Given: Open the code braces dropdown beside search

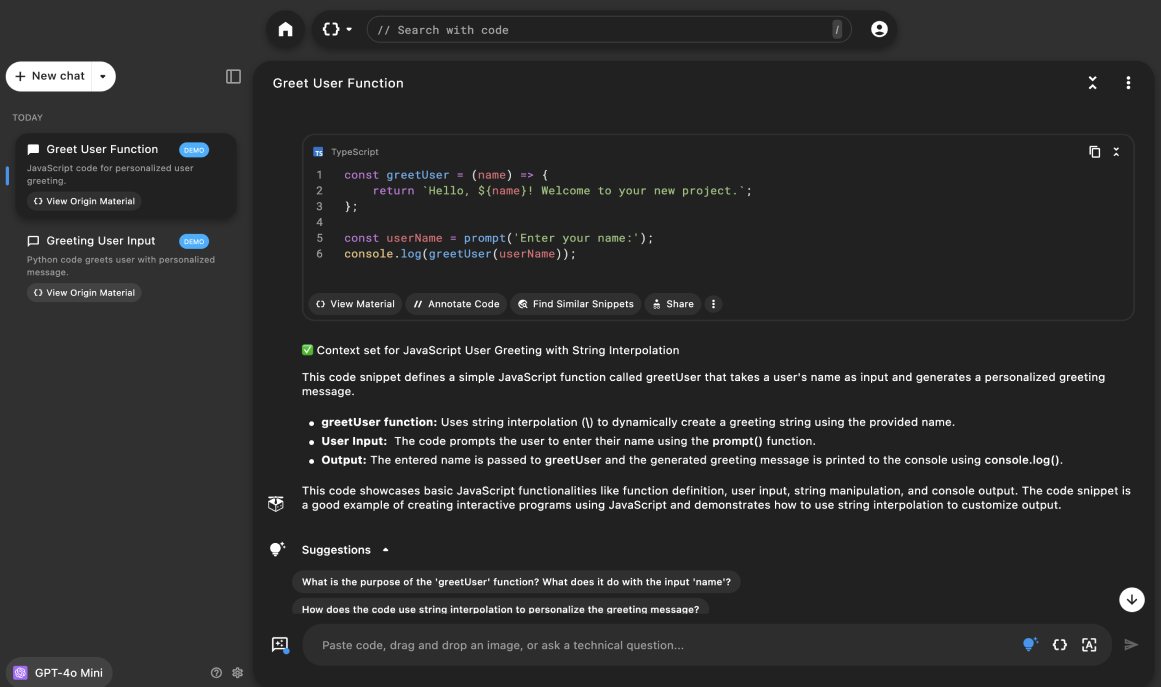Looking at the screenshot, I should click(x=337, y=30).
